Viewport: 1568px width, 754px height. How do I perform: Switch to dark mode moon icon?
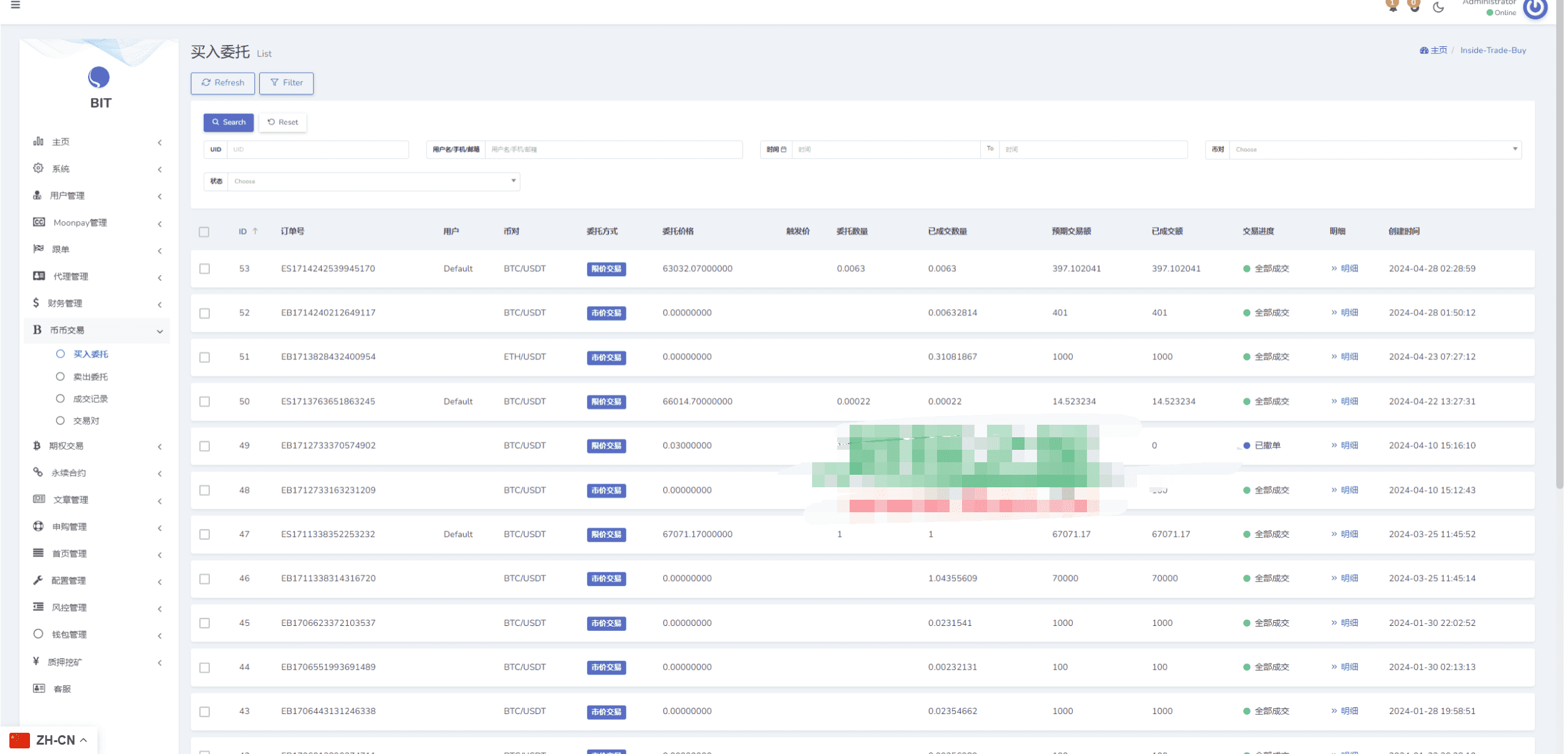(1438, 7)
